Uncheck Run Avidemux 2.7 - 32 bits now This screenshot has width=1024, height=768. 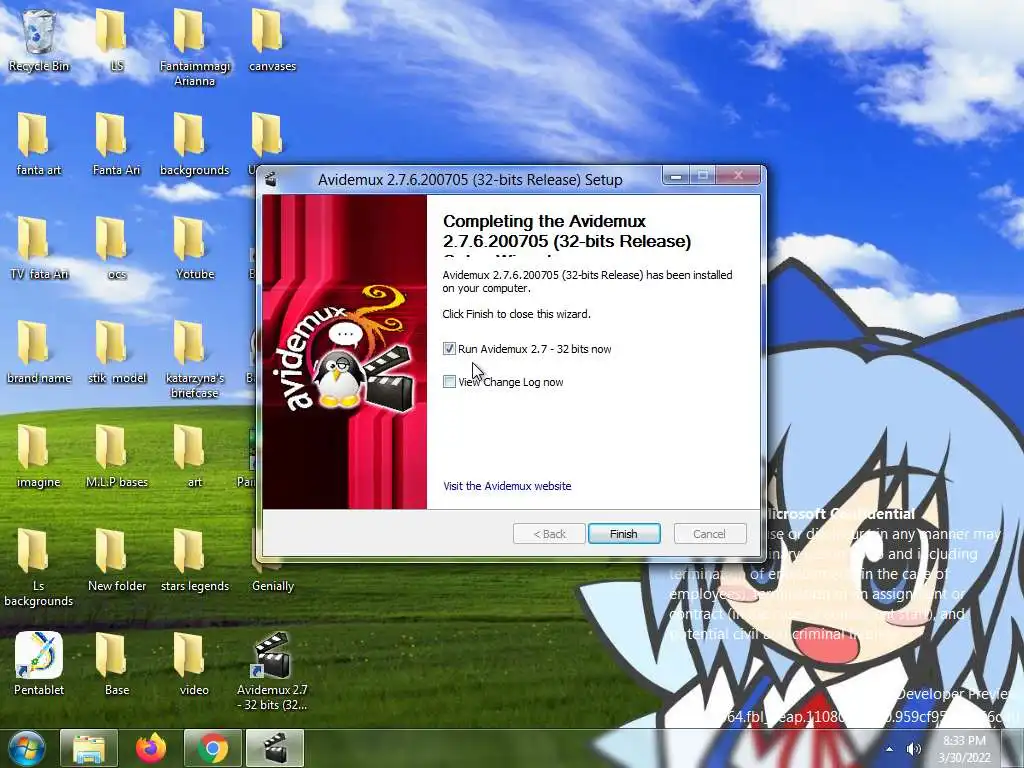[449, 349]
